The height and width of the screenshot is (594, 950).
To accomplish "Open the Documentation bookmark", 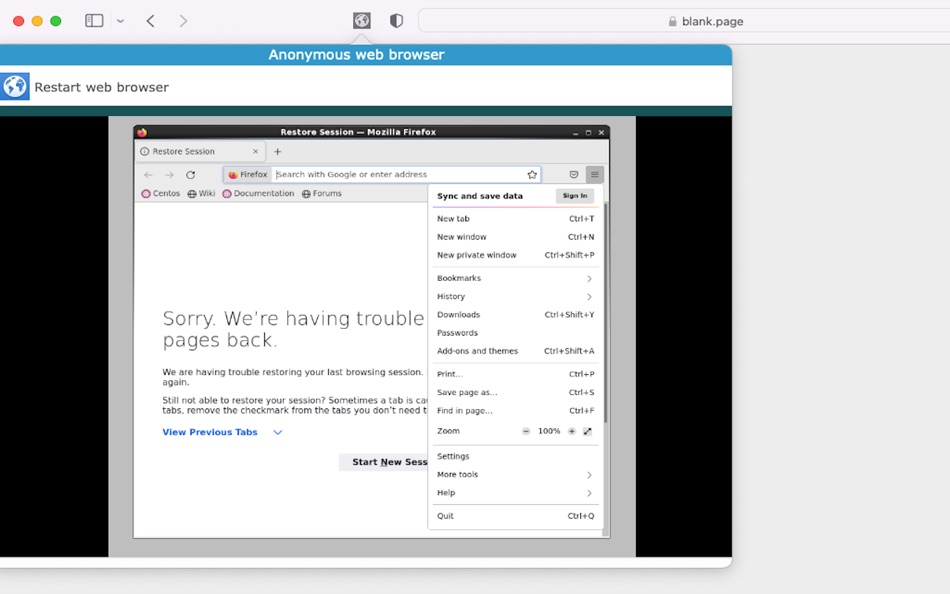I will (258, 193).
